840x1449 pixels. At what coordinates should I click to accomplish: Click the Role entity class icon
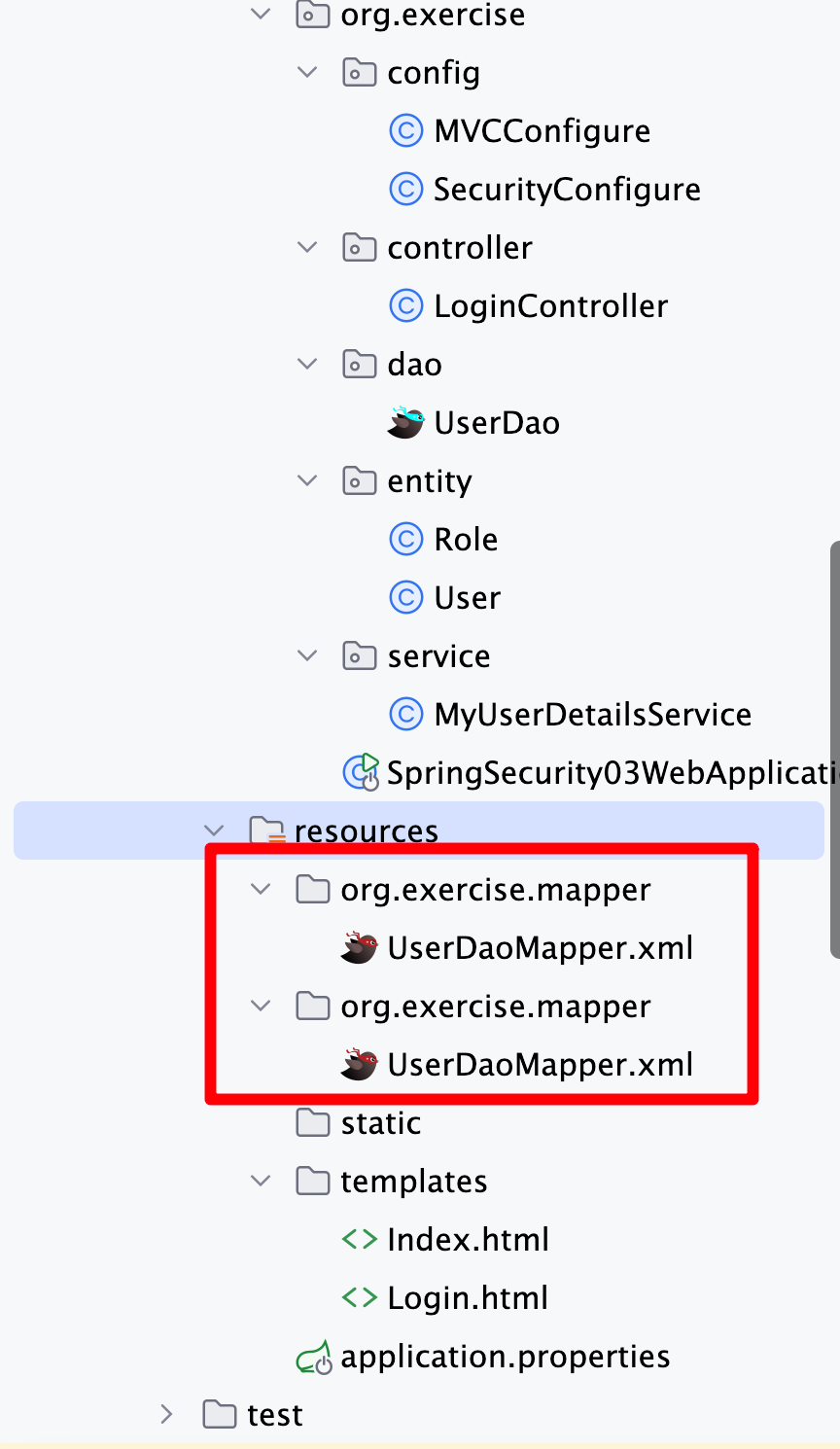[x=405, y=539]
